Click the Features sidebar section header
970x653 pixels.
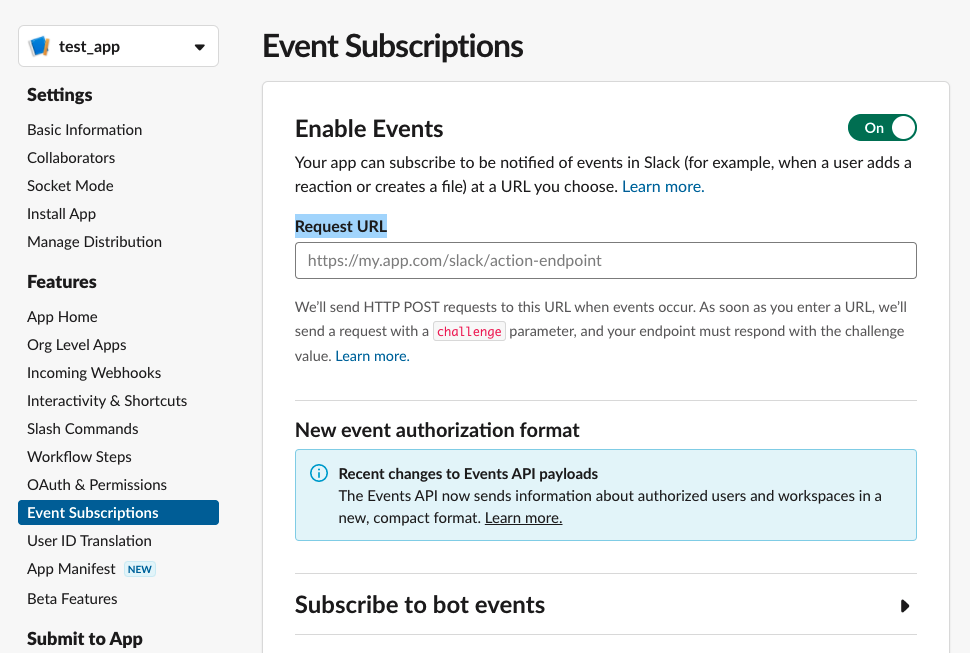click(x=62, y=282)
